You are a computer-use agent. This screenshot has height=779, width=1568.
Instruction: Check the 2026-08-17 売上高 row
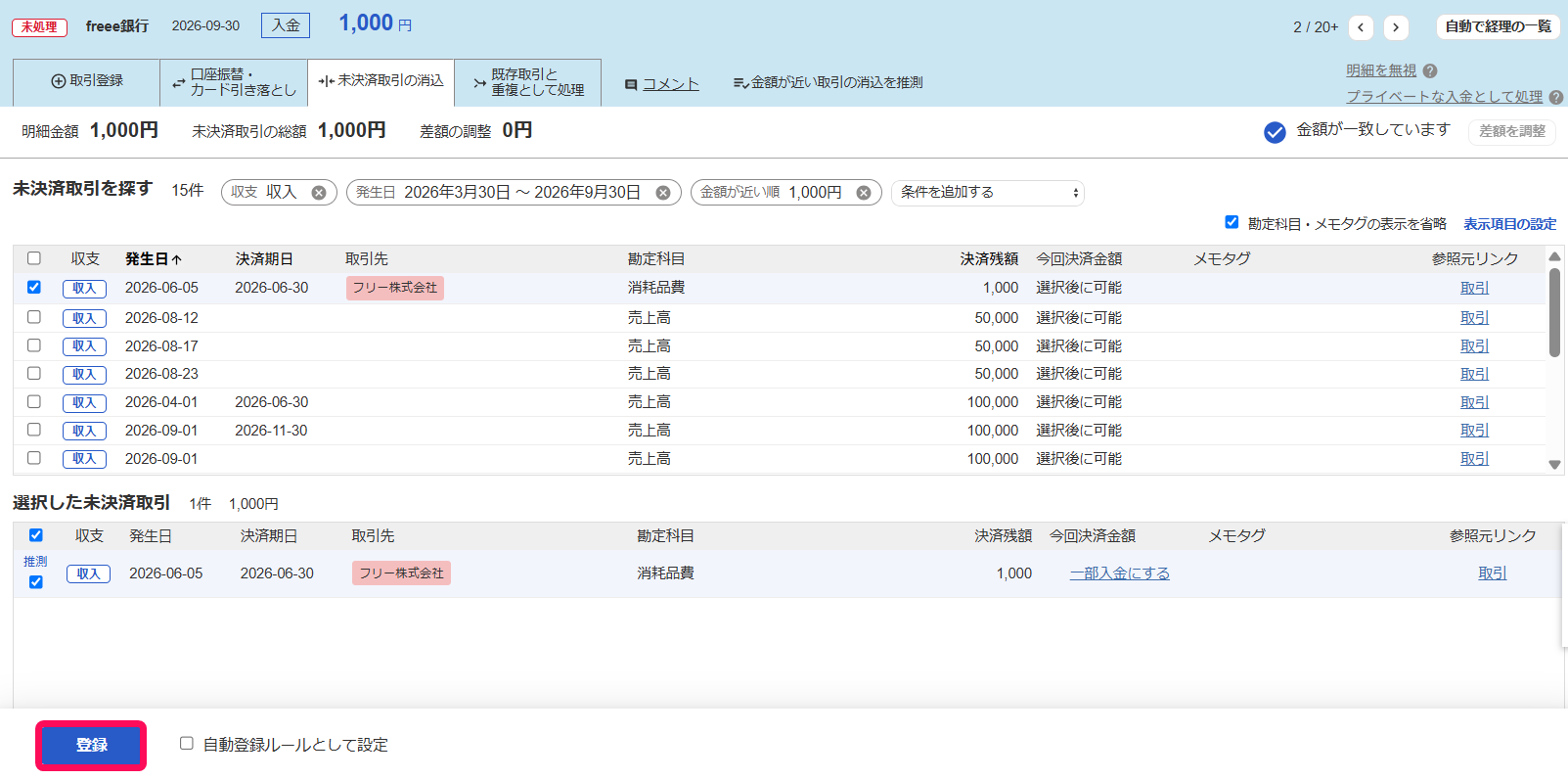pos(34,345)
